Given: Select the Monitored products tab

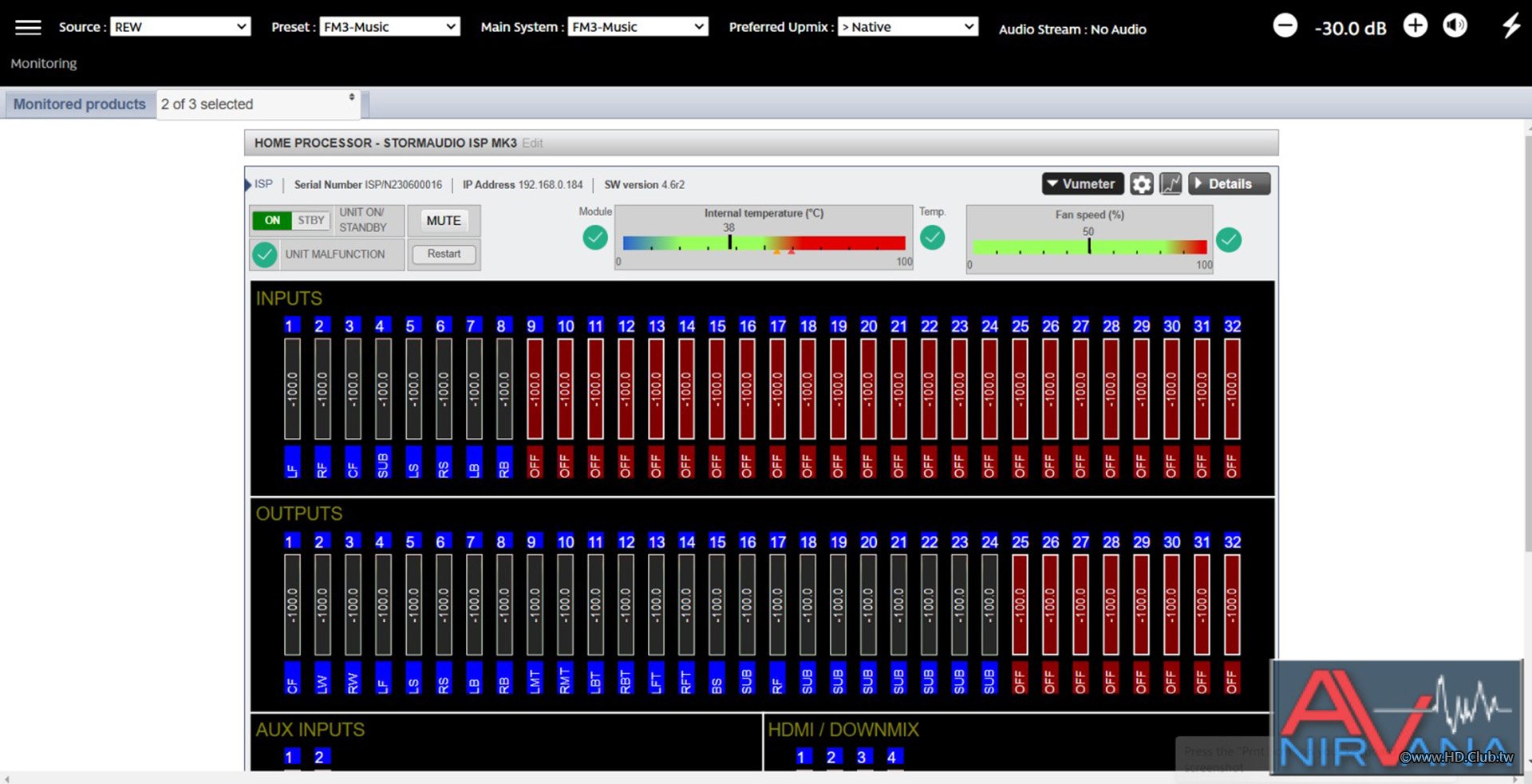Looking at the screenshot, I should [79, 104].
